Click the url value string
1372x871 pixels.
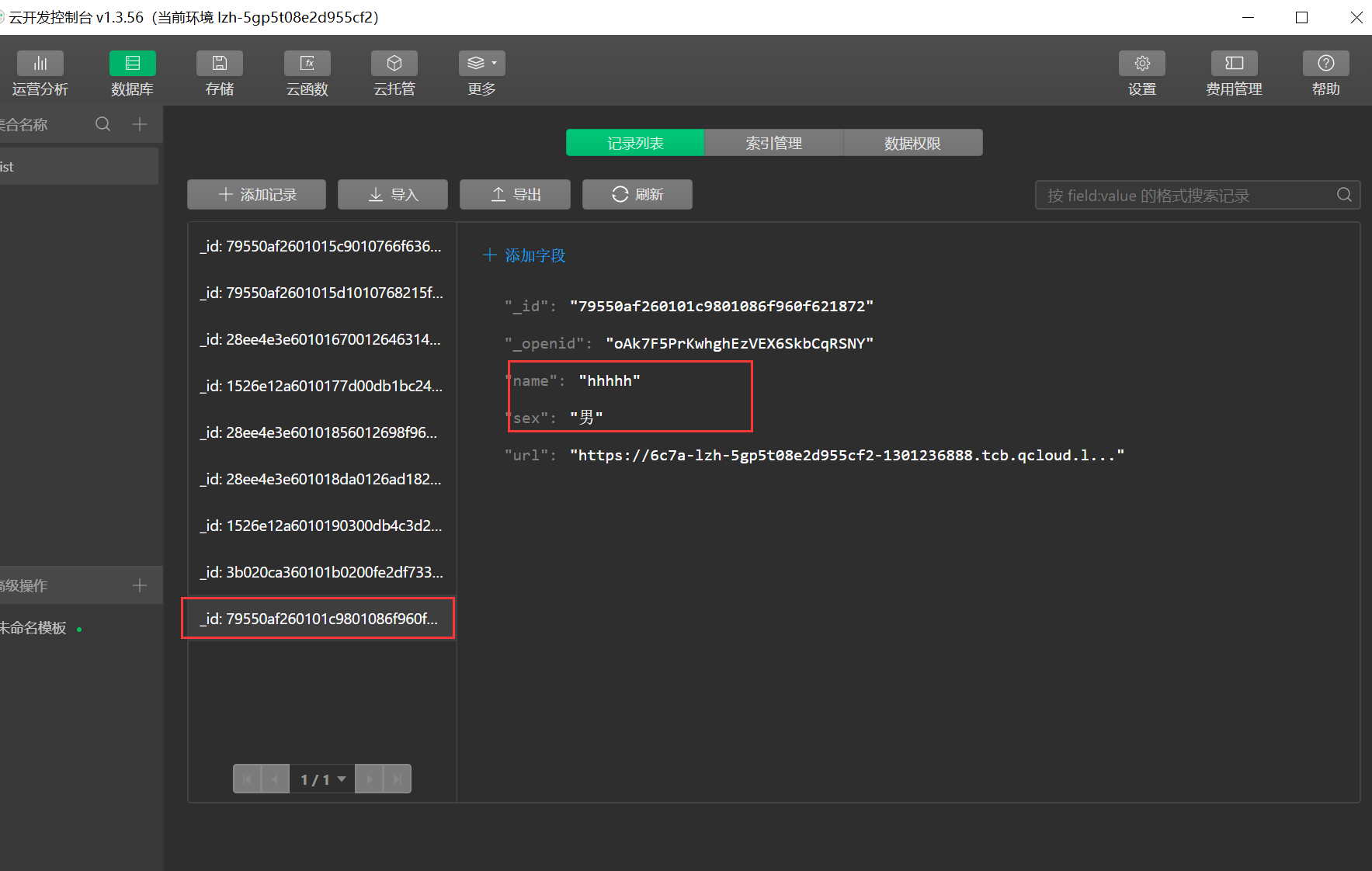click(847, 455)
